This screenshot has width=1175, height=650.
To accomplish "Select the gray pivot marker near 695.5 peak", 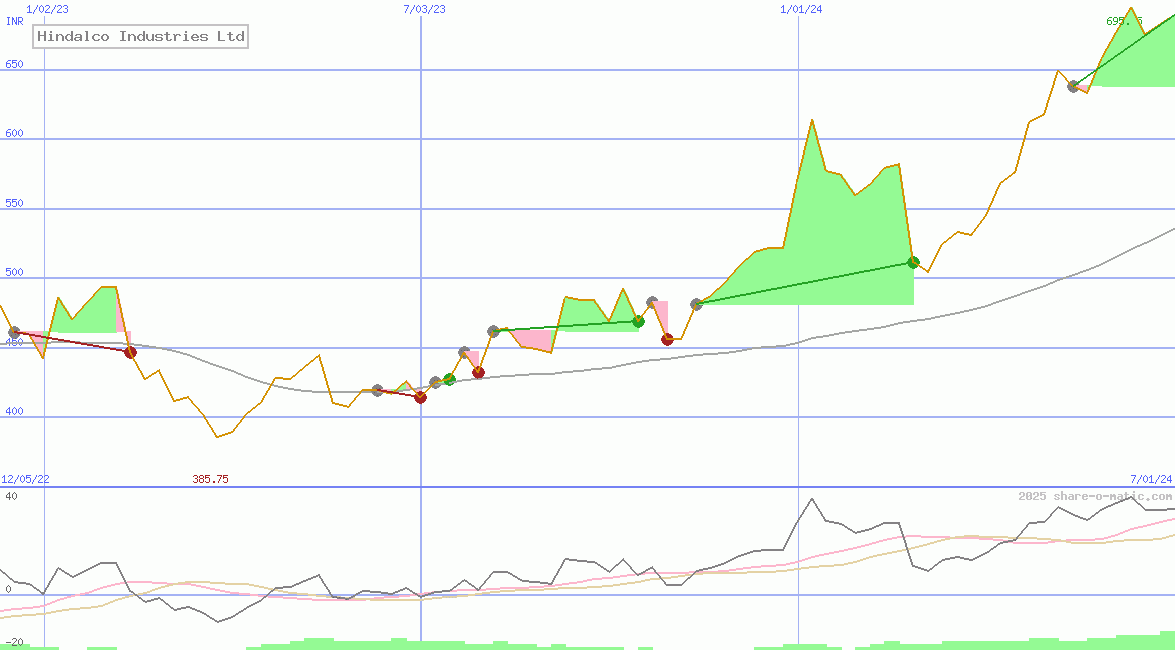I will (x=1073, y=87).
